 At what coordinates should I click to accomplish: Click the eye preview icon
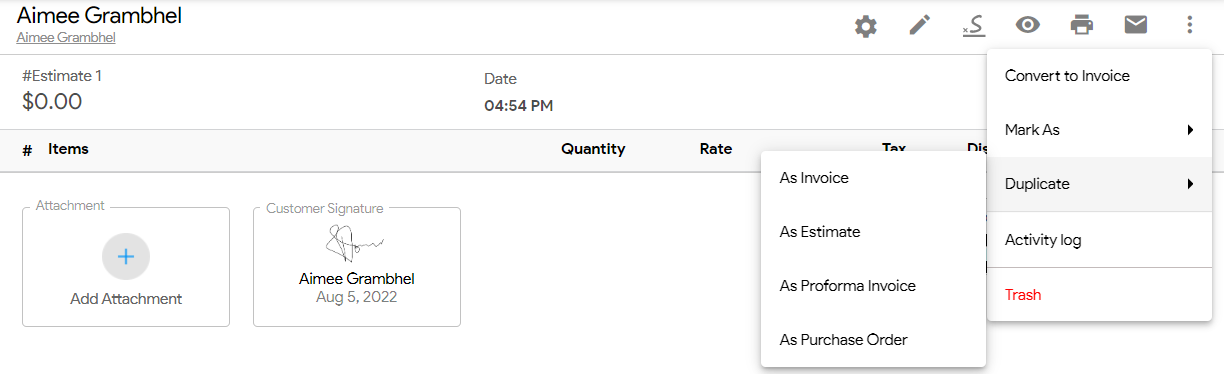[x=1028, y=26]
